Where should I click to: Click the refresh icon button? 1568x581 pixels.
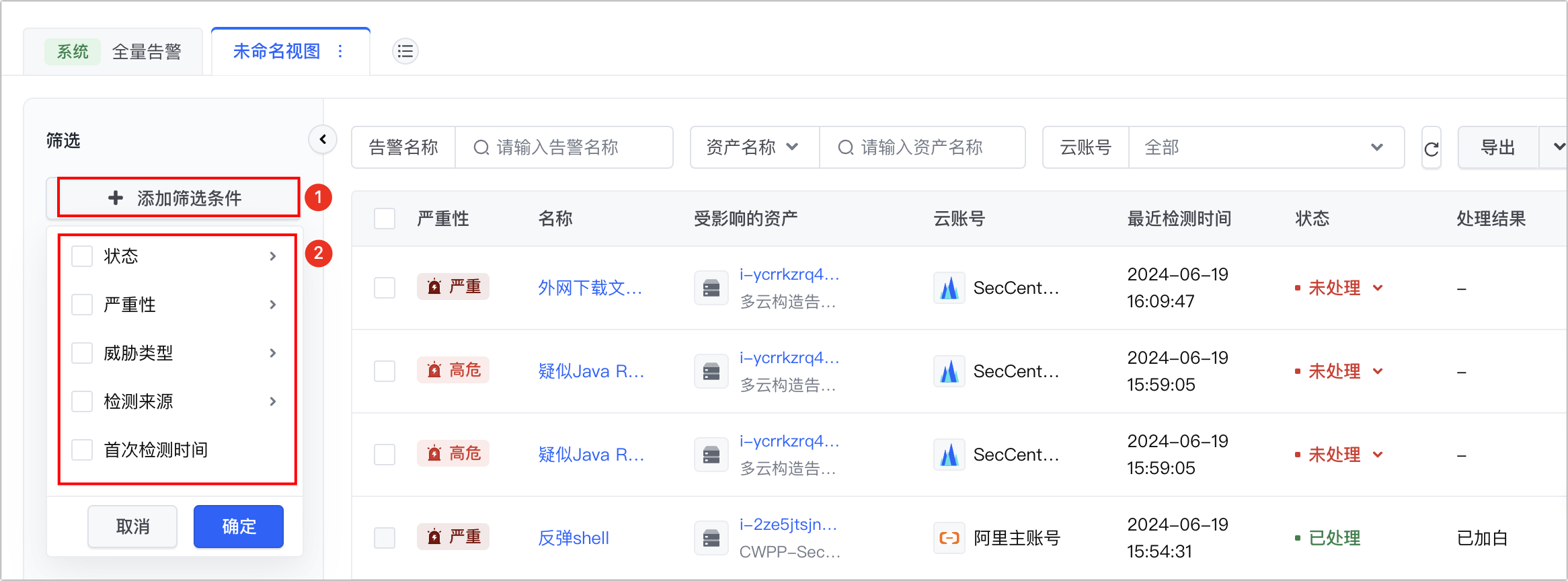[x=1432, y=148]
